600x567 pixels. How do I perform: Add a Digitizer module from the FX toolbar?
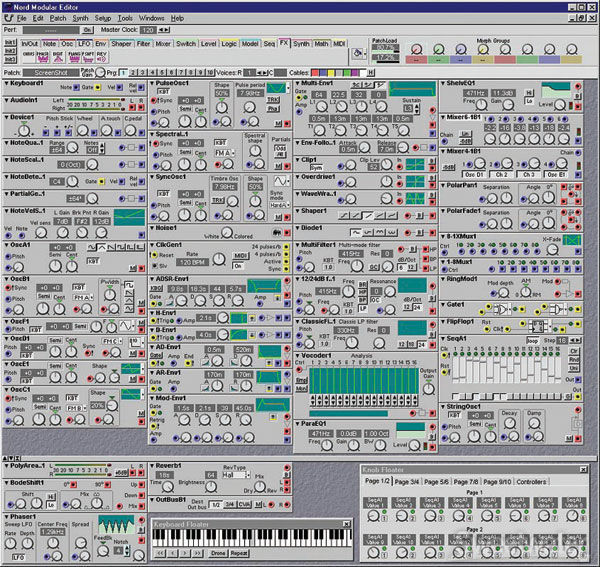(58, 57)
